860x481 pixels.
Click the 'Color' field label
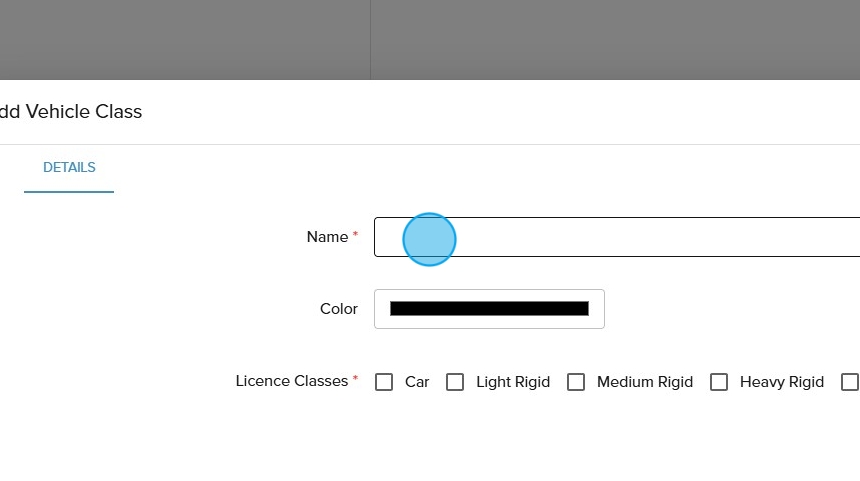point(338,309)
